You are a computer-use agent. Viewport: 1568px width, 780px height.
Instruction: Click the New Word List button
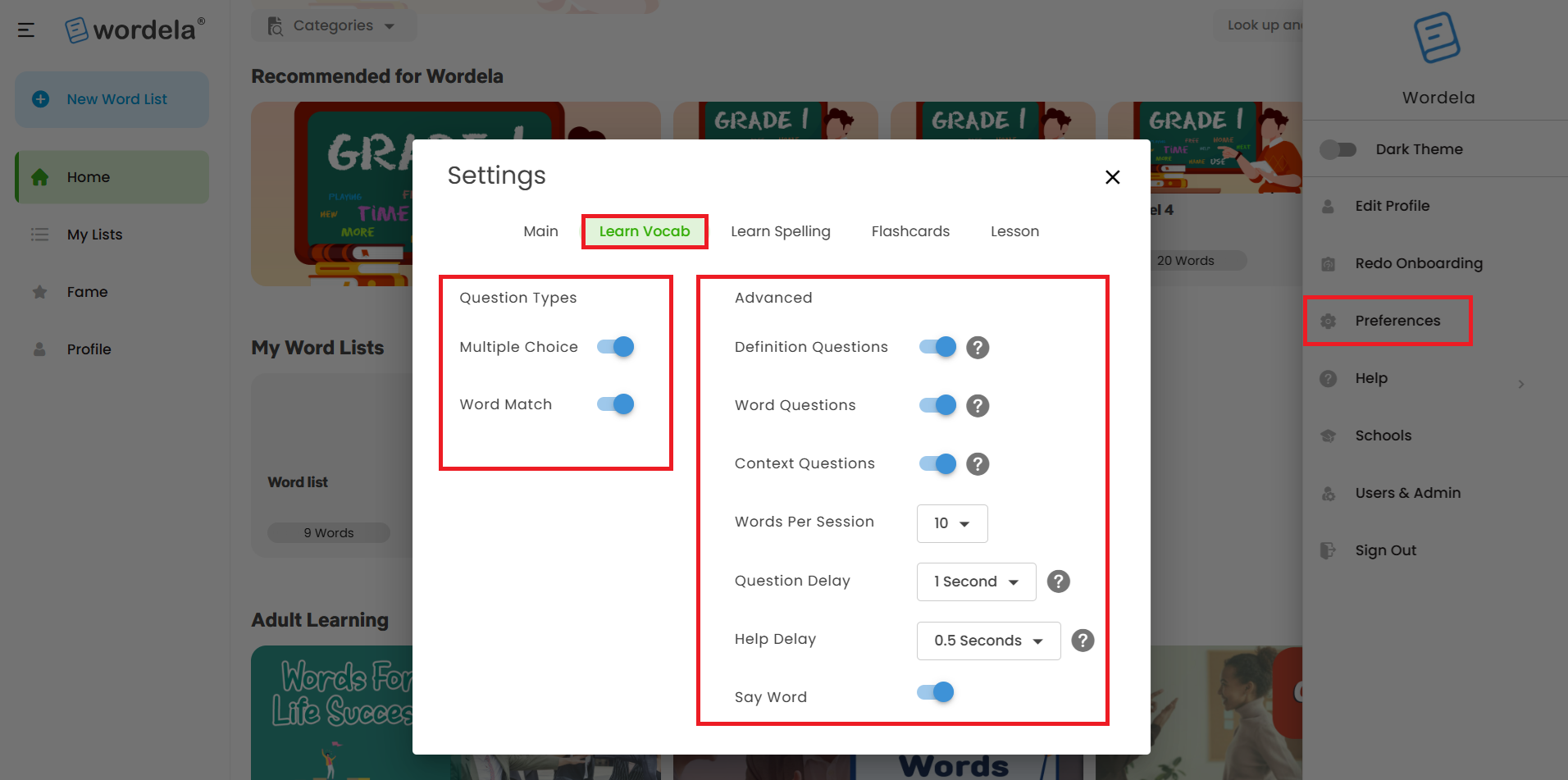click(x=112, y=99)
